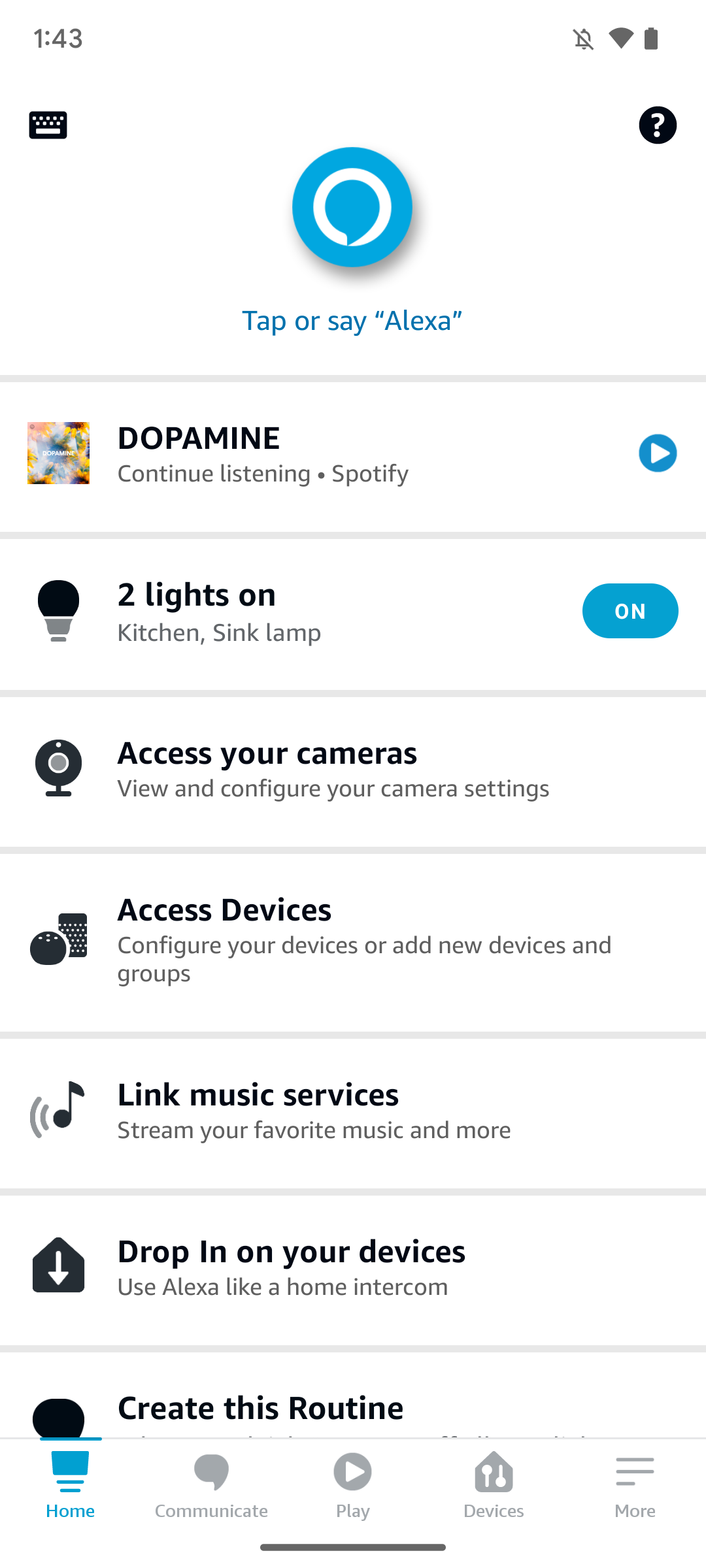706x1568 pixels.
Task: Tap the help question mark icon
Action: [657, 125]
